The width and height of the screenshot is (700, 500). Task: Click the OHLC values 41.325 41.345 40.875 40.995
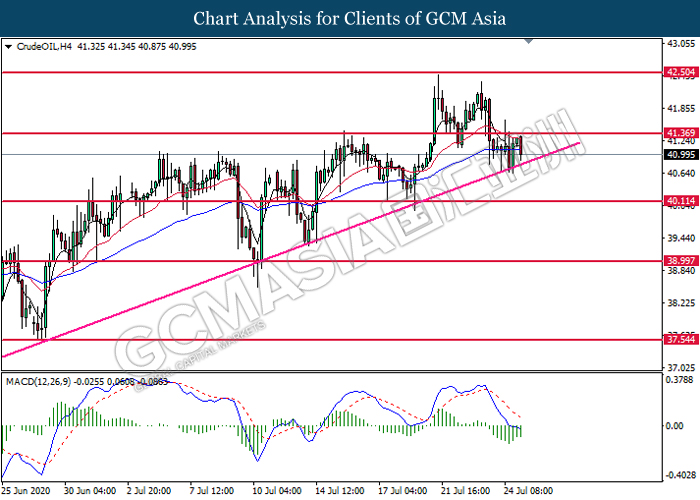point(137,46)
